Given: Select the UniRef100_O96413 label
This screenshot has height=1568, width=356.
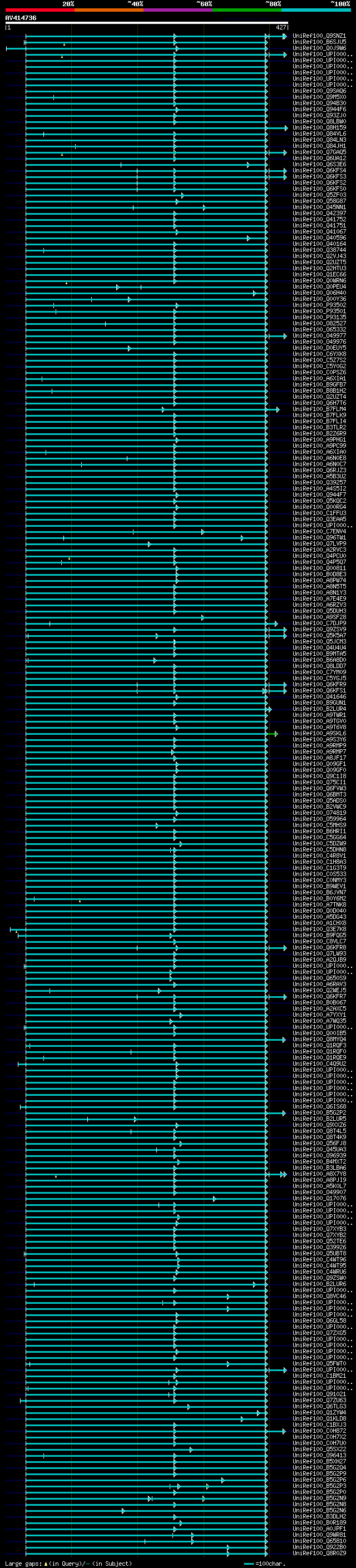Looking at the screenshot, I should tap(319, 1455).
